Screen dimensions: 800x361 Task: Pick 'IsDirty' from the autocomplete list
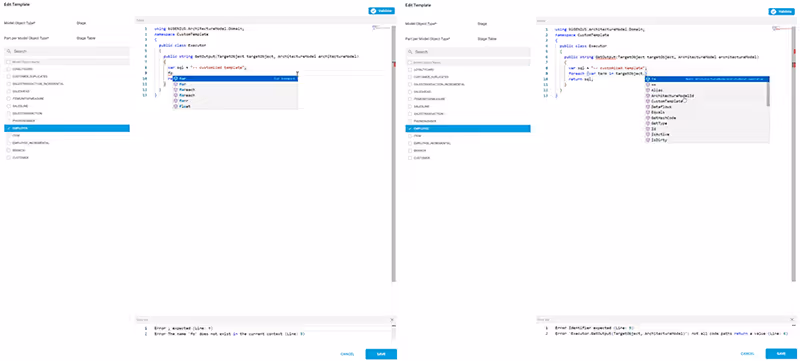706,140
